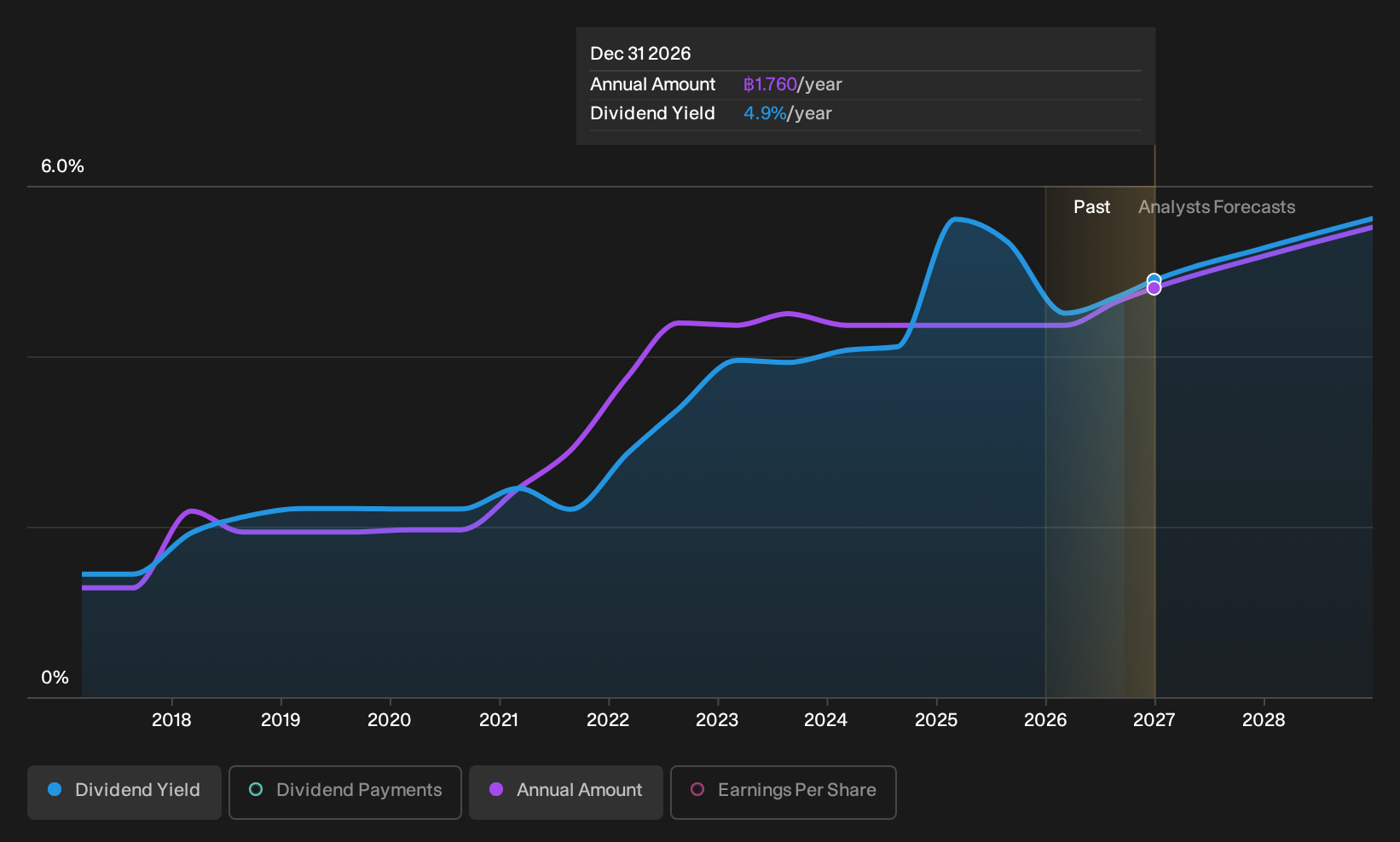Click the Annual Amount tooltip row label
The height and width of the screenshot is (842, 1400).
tap(653, 84)
